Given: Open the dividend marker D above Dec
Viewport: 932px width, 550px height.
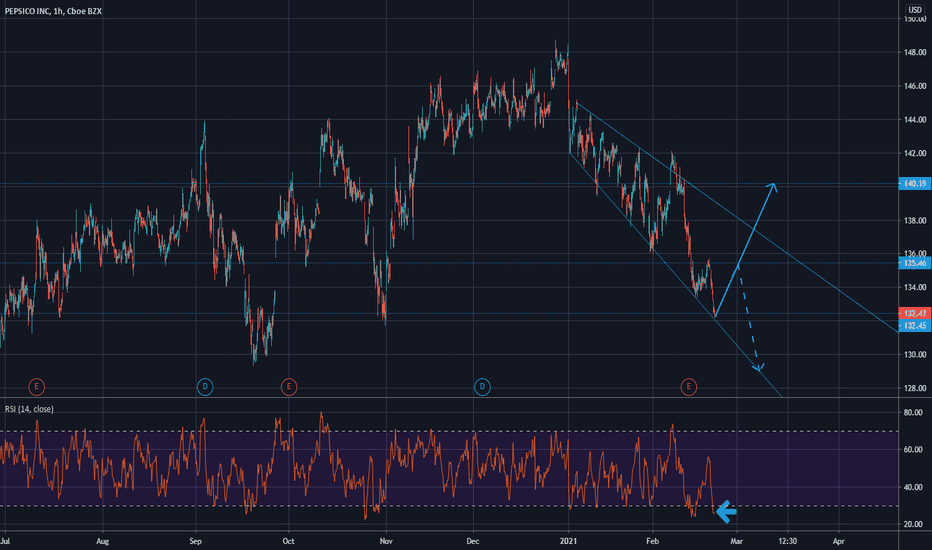Looking at the screenshot, I should pos(482,387).
